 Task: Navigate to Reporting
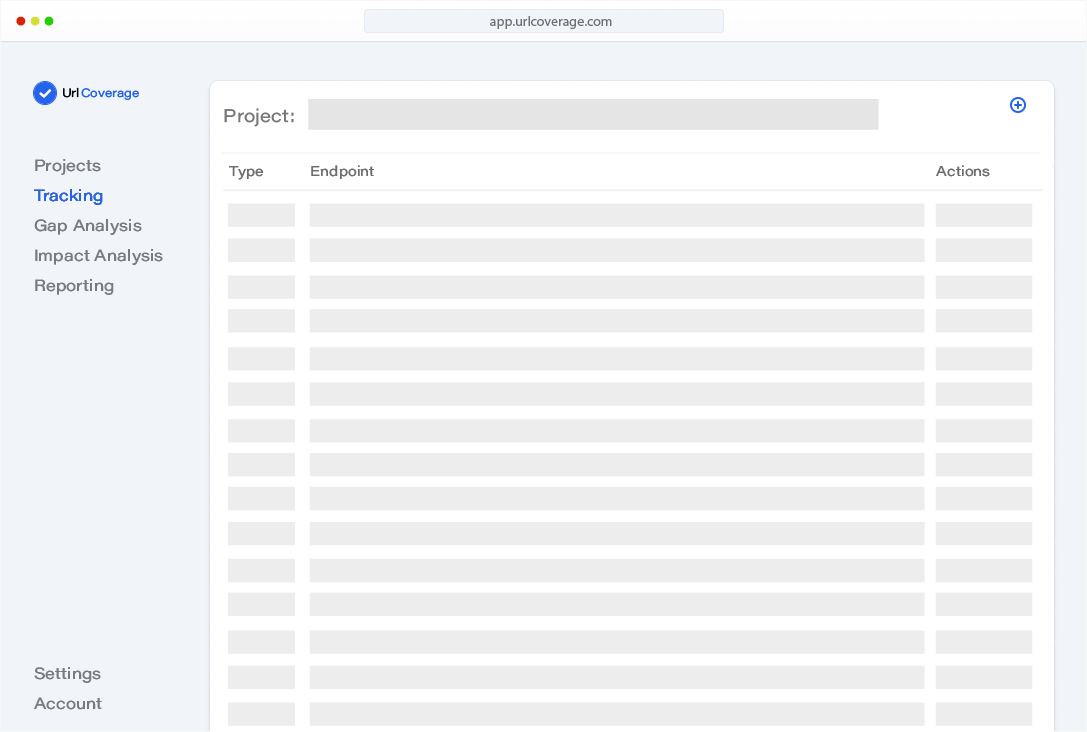[x=74, y=286]
